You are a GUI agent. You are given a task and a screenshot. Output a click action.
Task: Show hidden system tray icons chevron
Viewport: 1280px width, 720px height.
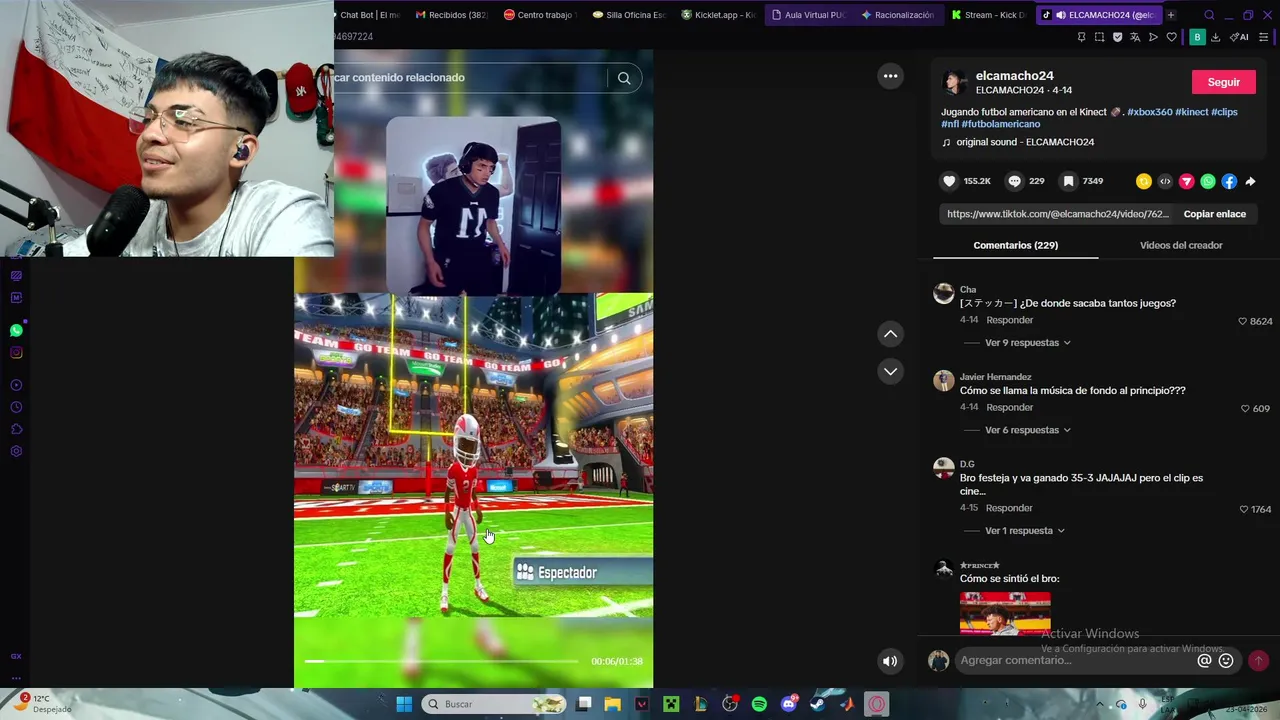pyautogui.click(x=1100, y=704)
